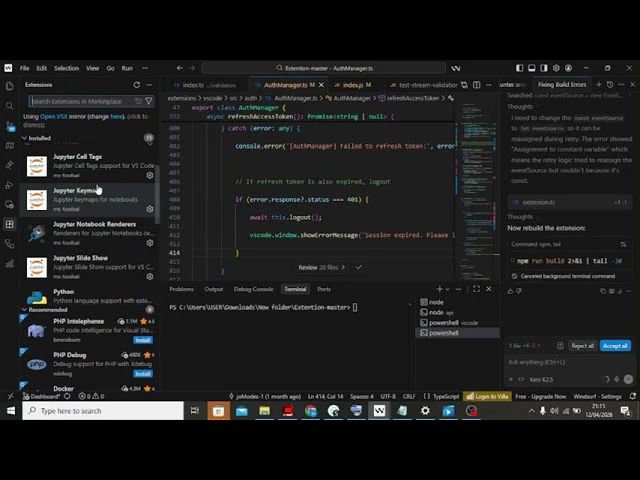Open changes compare icon in editor tab bar
Screen dimensions: 640x480
coord(464,85)
